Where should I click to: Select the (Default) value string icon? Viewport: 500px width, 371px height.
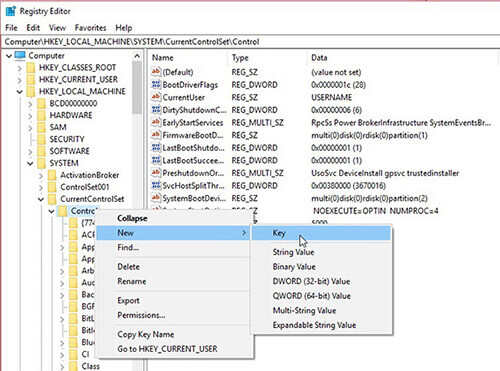tap(156, 72)
